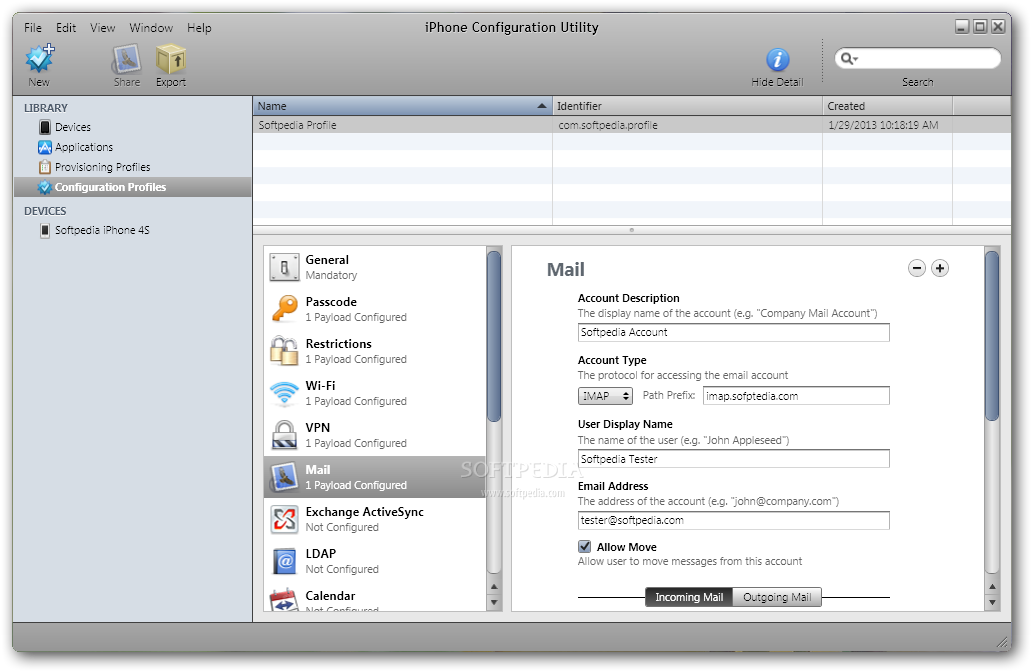Click the New profile toolbar icon
The image size is (1032, 672).
[39, 59]
